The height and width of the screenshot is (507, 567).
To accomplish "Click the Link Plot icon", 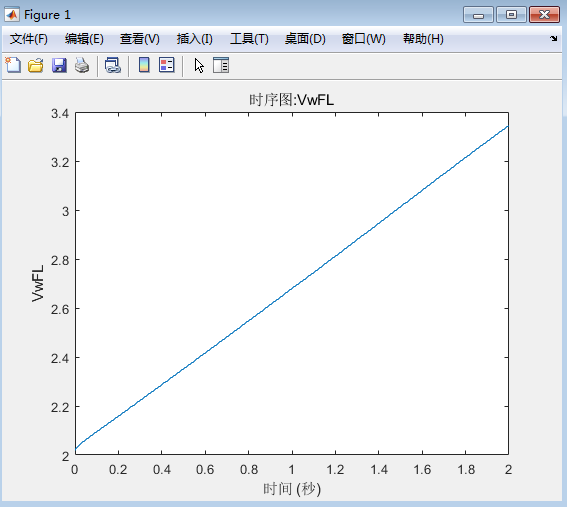I will click(x=112, y=65).
